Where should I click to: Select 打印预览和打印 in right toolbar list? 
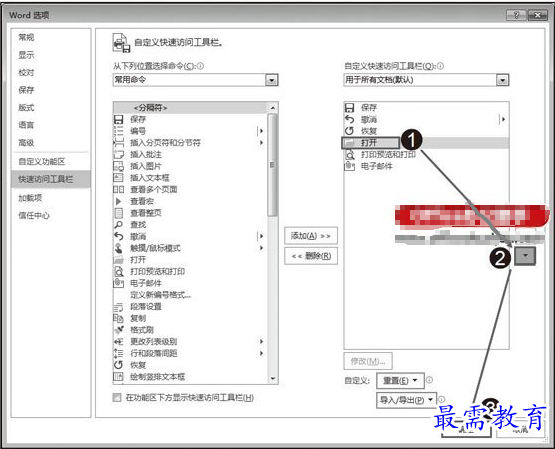tap(388, 155)
